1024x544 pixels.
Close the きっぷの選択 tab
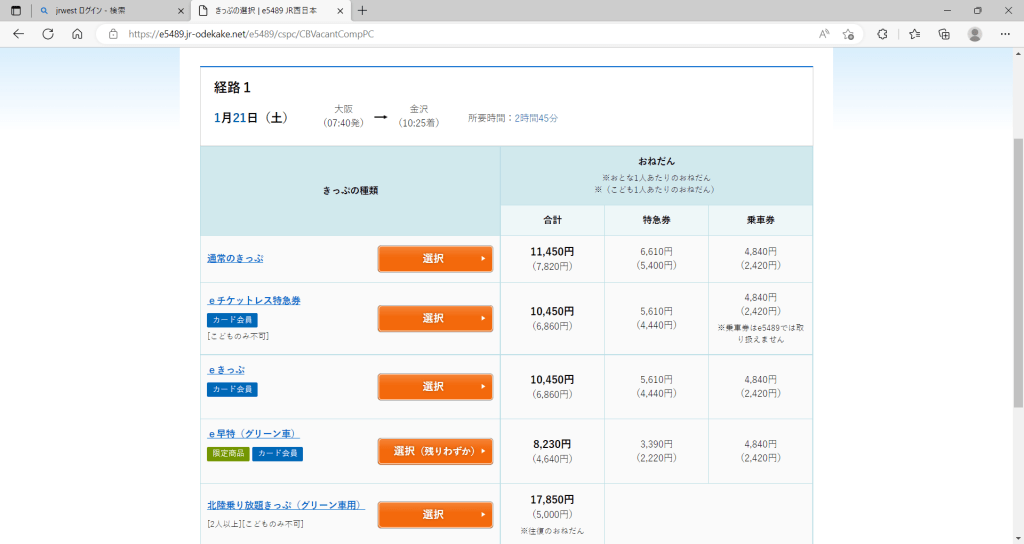point(338,10)
